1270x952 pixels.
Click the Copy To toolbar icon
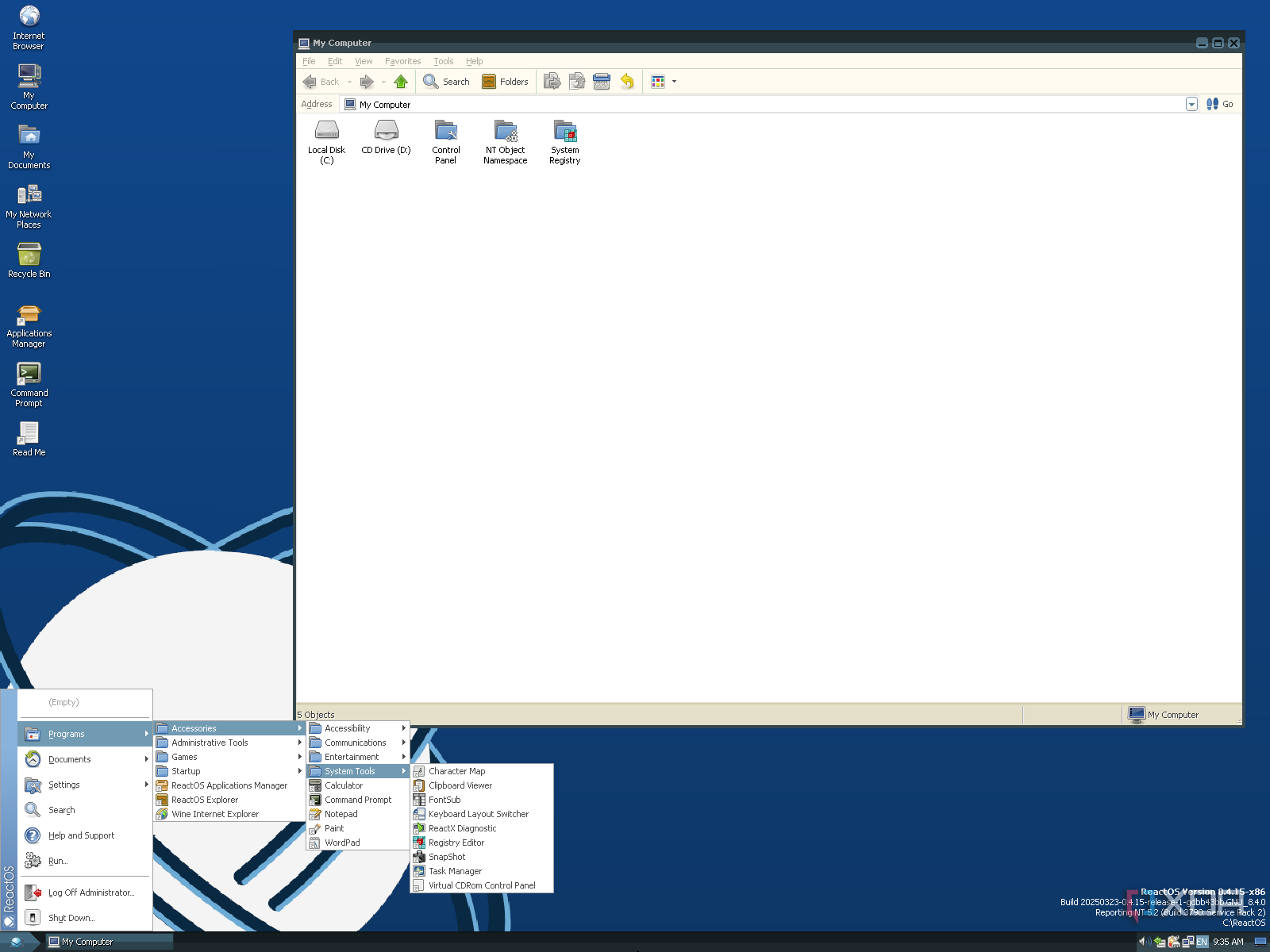coord(577,82)
